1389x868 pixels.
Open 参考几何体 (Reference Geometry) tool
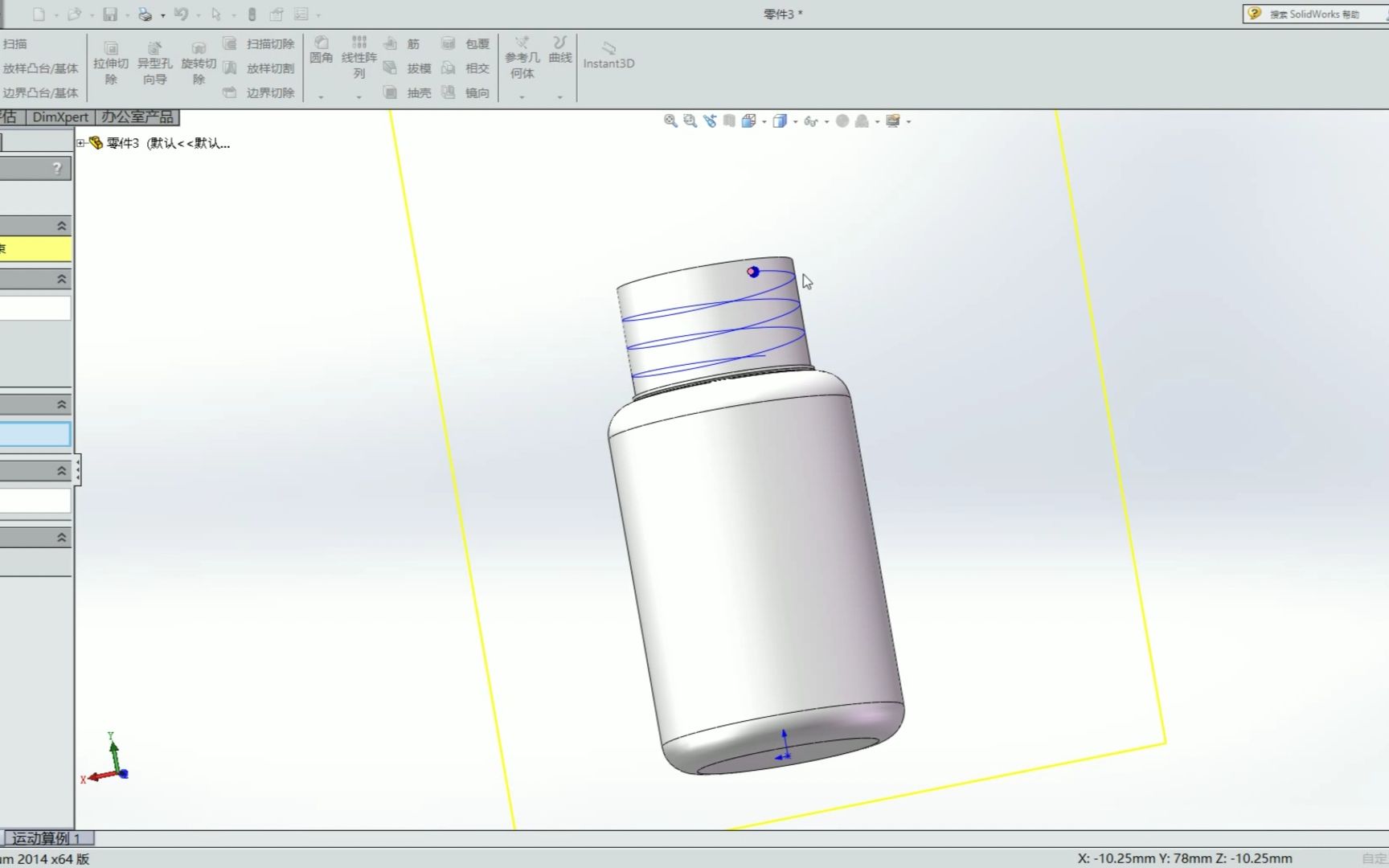point(522,57)
